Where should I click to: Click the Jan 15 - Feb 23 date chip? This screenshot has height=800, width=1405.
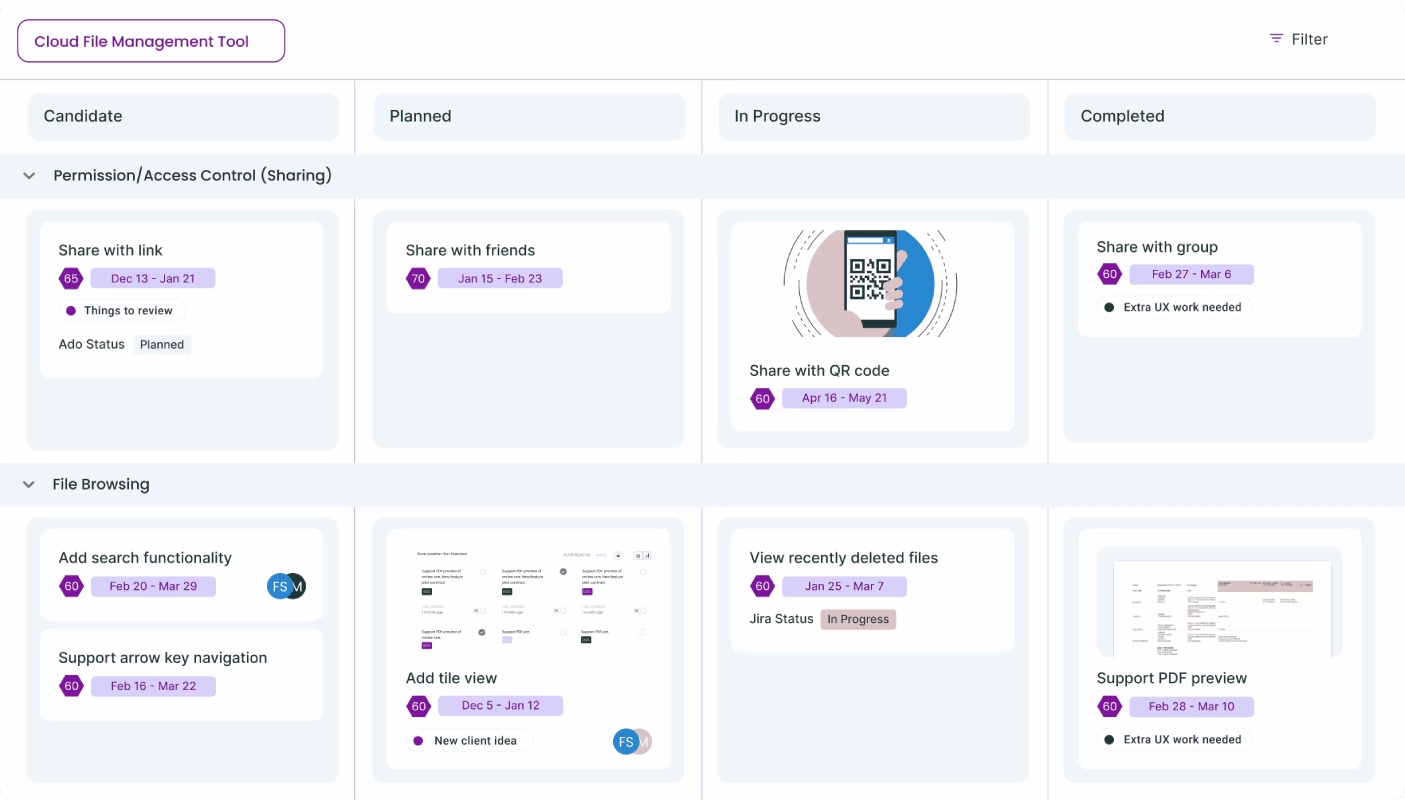(x=500, y=279)
